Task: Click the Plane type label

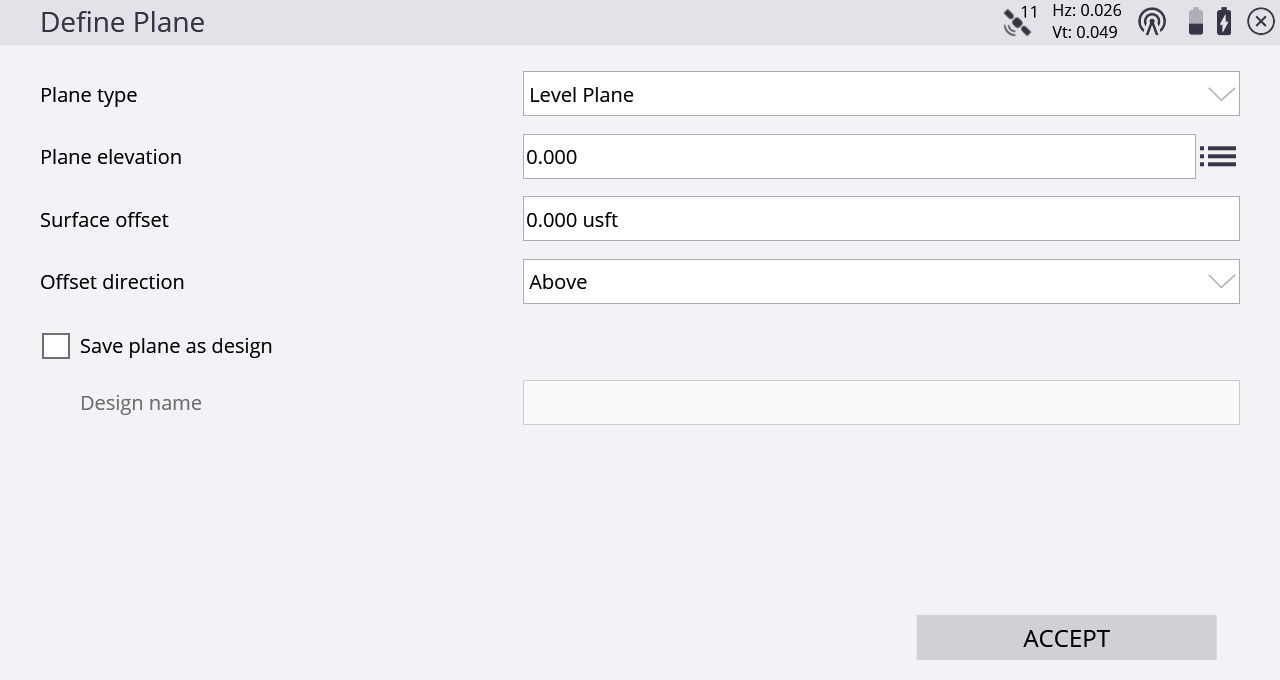Action: [89, 95]
